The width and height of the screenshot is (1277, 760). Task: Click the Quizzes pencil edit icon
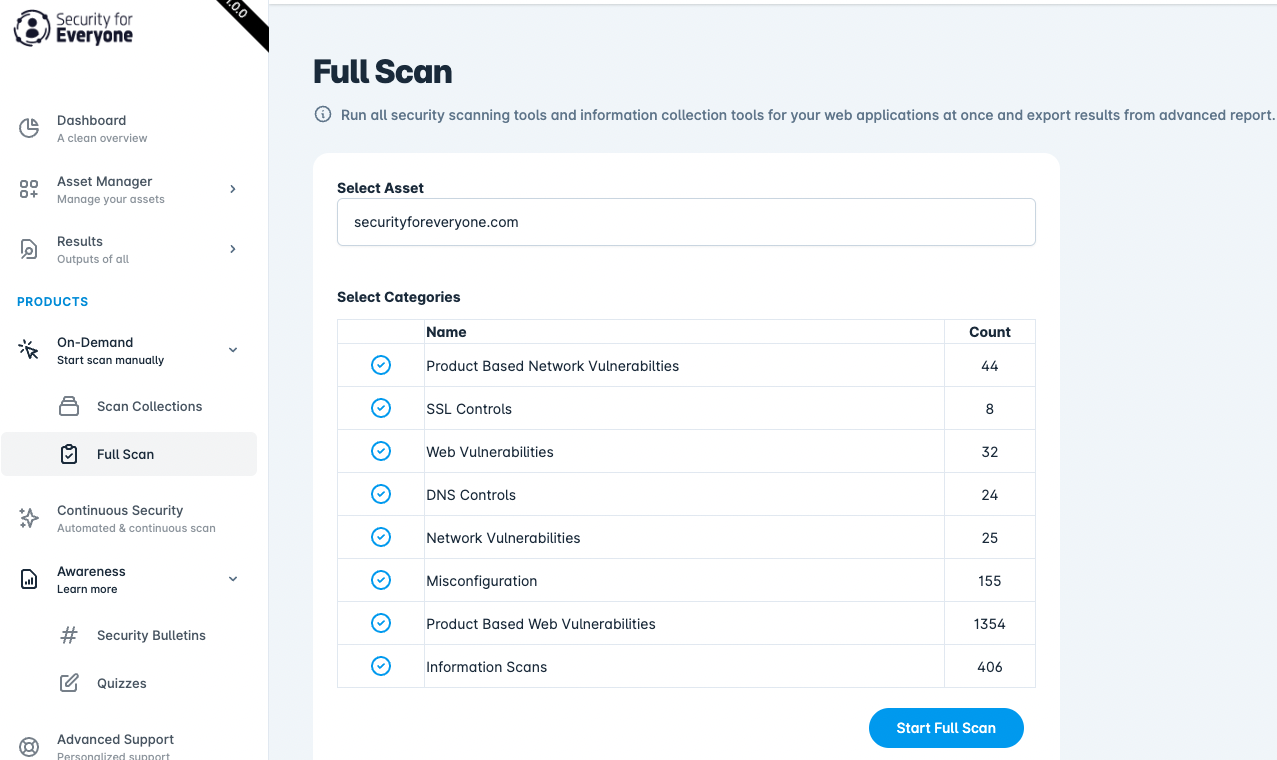point(69,683)
